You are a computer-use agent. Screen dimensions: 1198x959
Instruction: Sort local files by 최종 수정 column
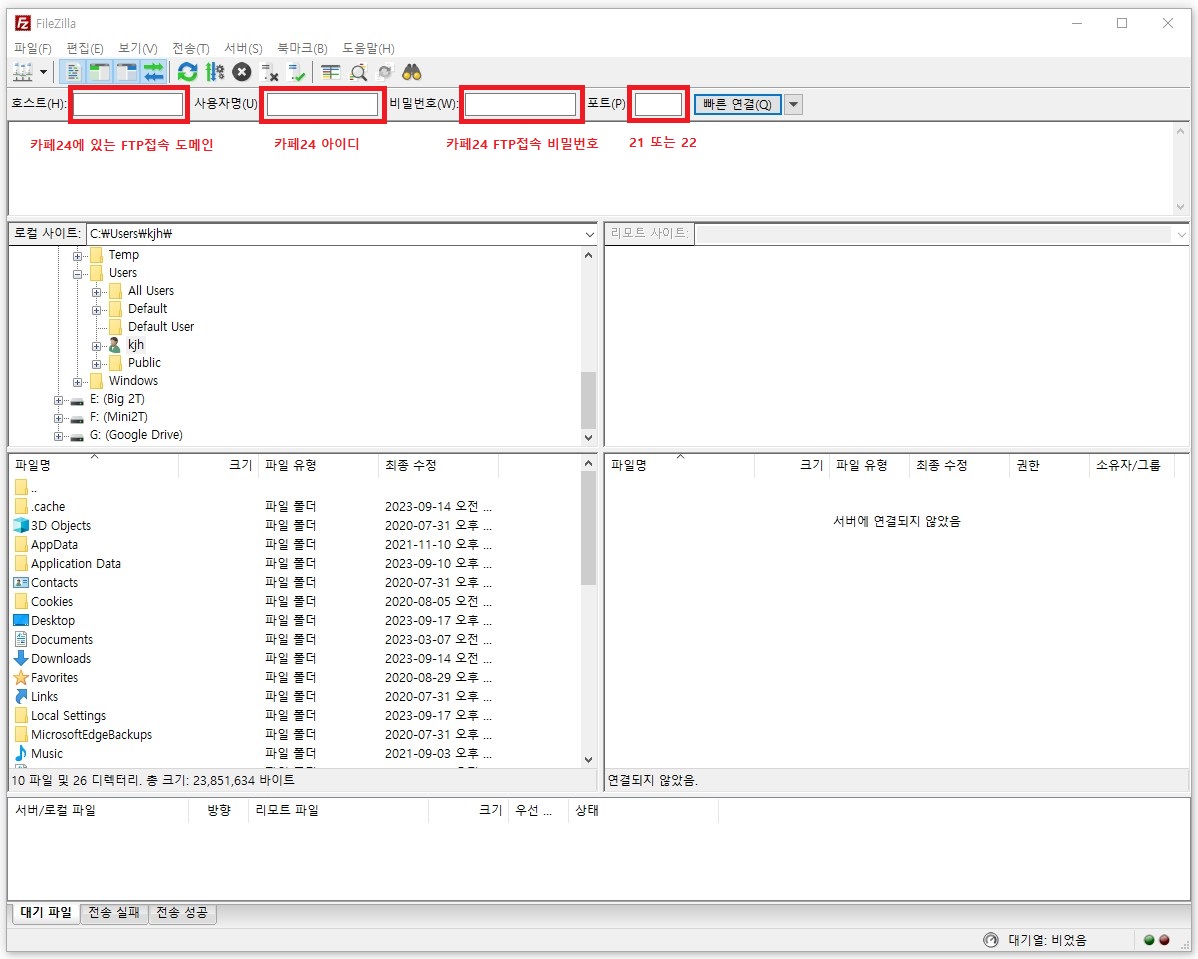[x=438, y=465]
